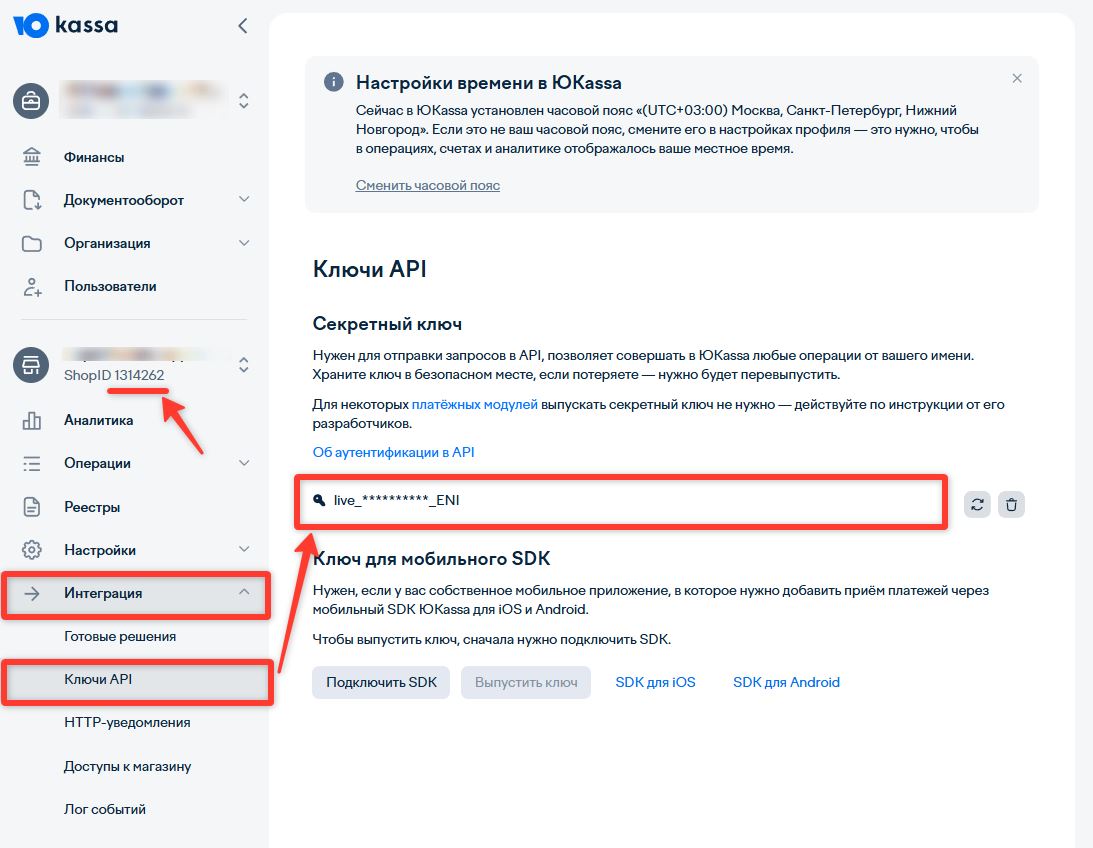This screenshot has width=1093, height=848.
Task: Open the платёжных модулей link
Action: tap(475, 404)
